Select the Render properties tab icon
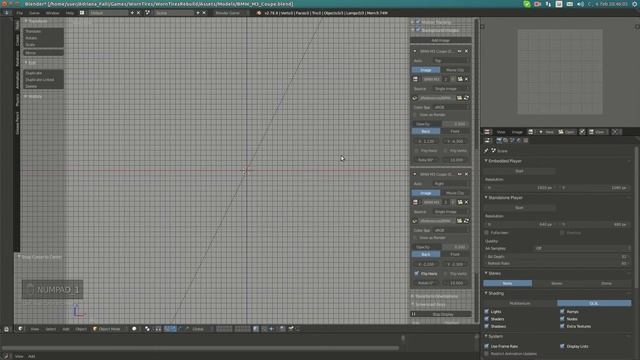Screen dimensions: 640x360 click(x=499, y=140)
